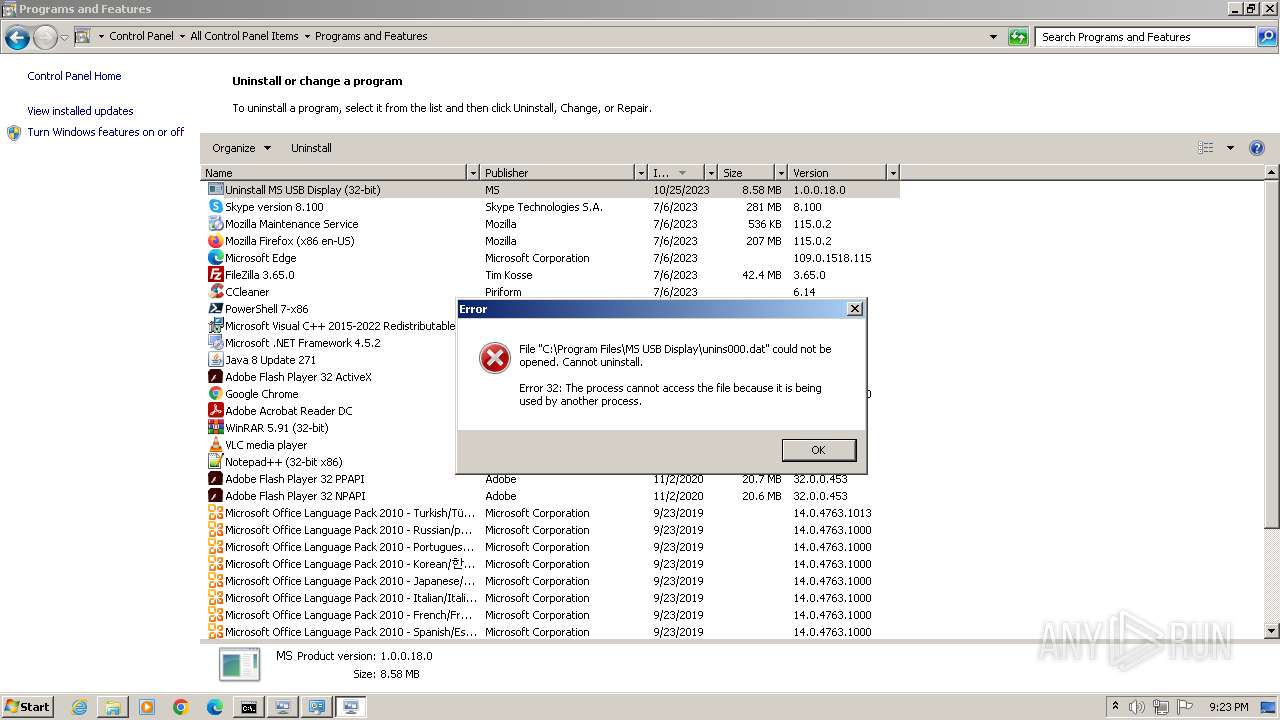Open recent pages dropdown next to Forward

(64, 38)
